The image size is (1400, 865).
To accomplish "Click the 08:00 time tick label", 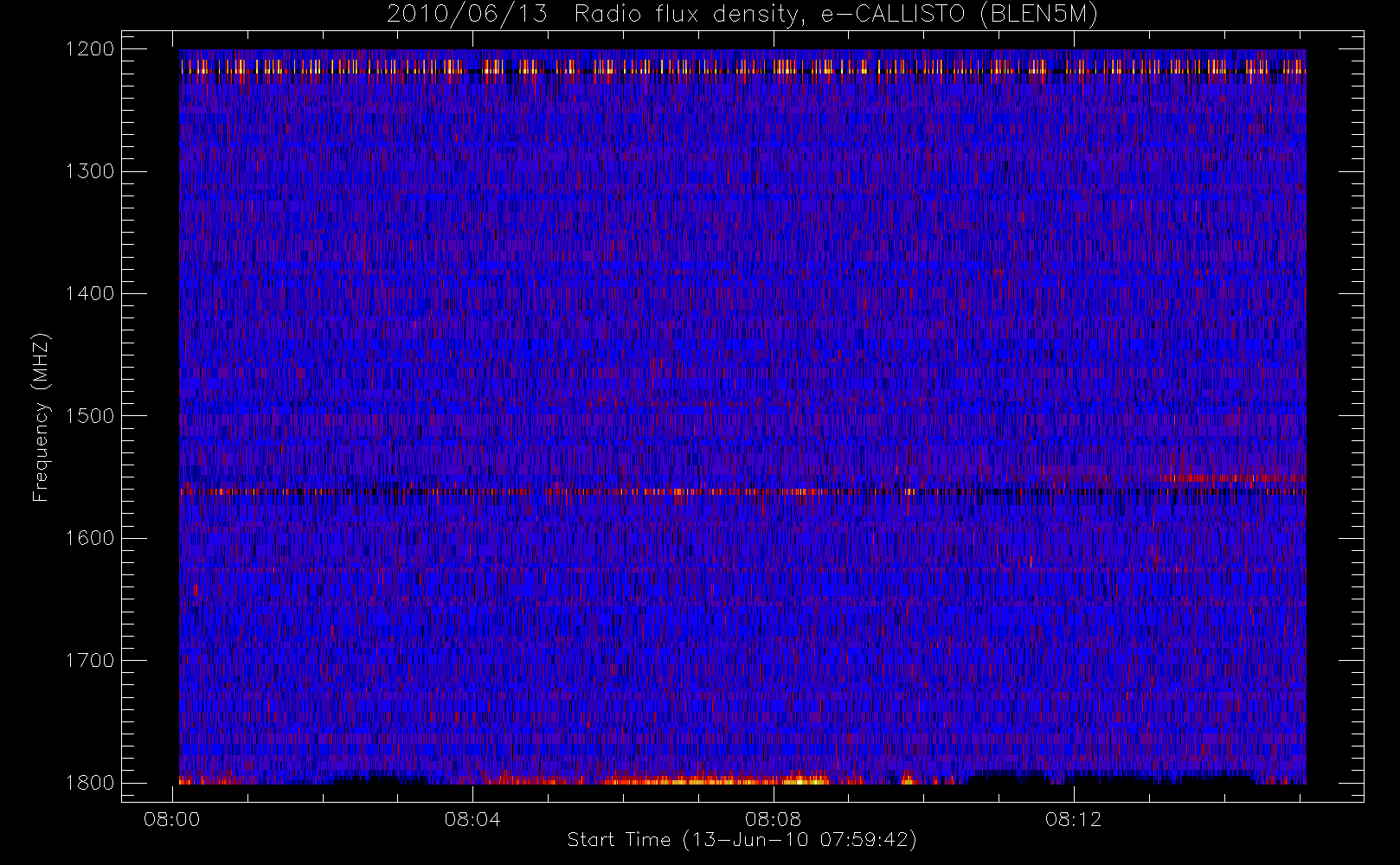I will click(172, 819).
